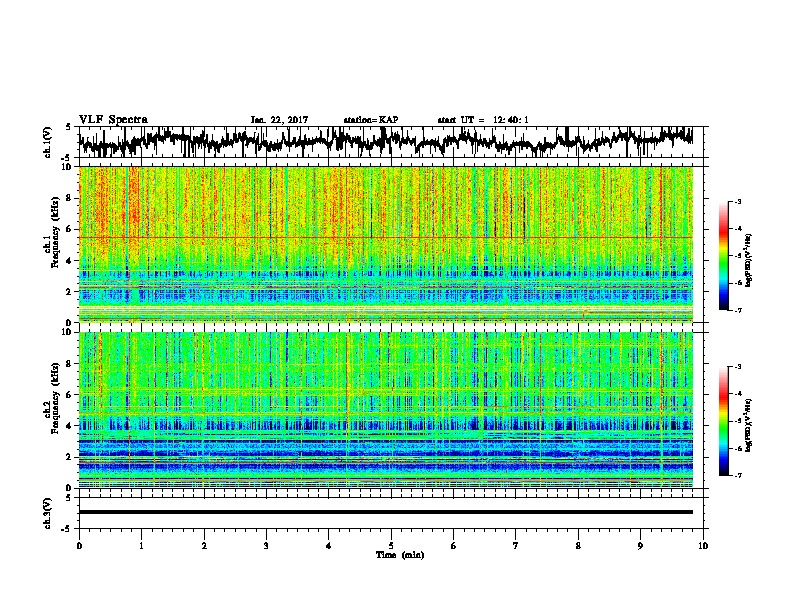Click the ch.1 'Frequency (kHz)' axis label
The height and width of the screenshot is (612, 792).
pos(55,233)
